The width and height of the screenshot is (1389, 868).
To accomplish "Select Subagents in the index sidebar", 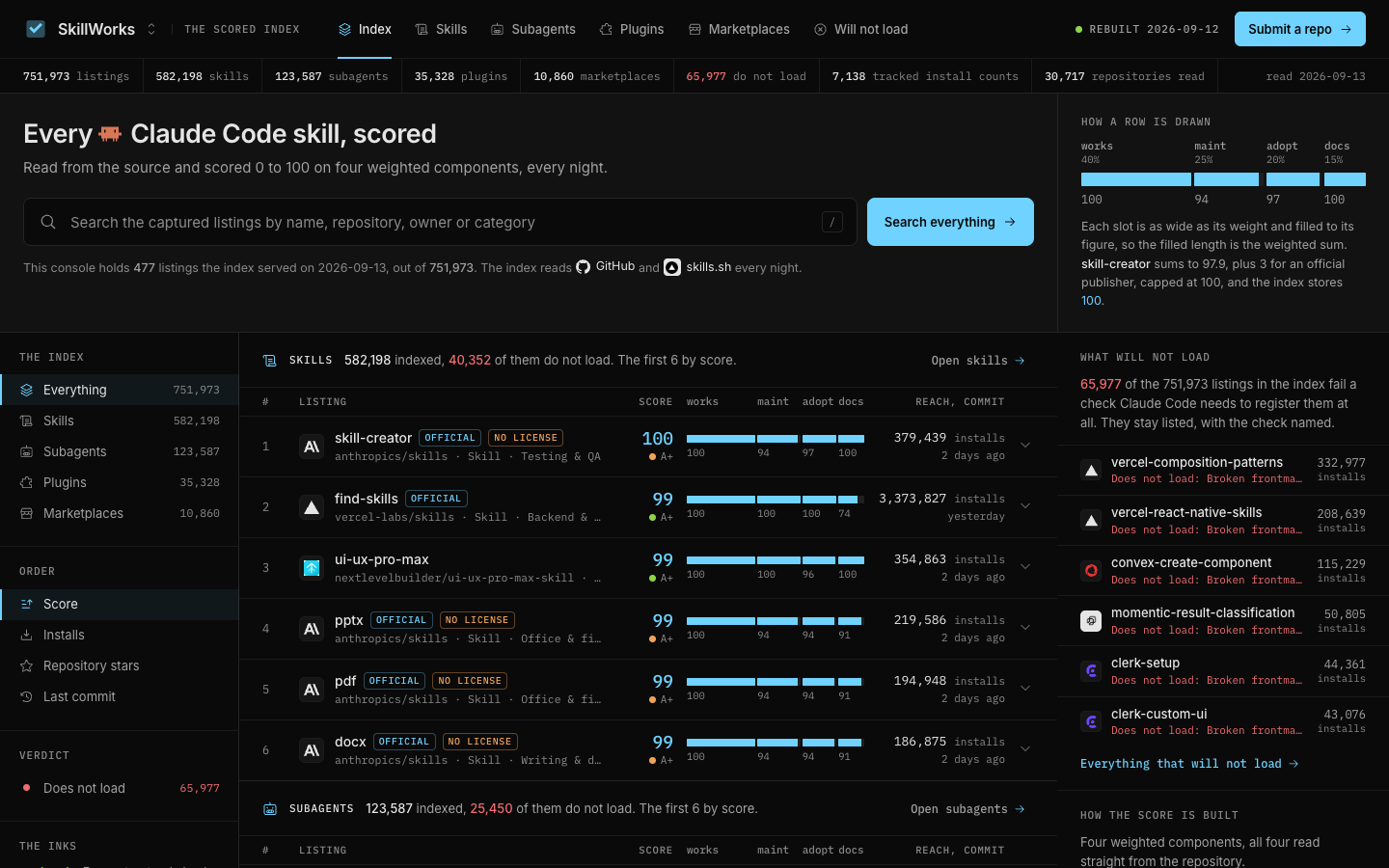I will point(120,451).
